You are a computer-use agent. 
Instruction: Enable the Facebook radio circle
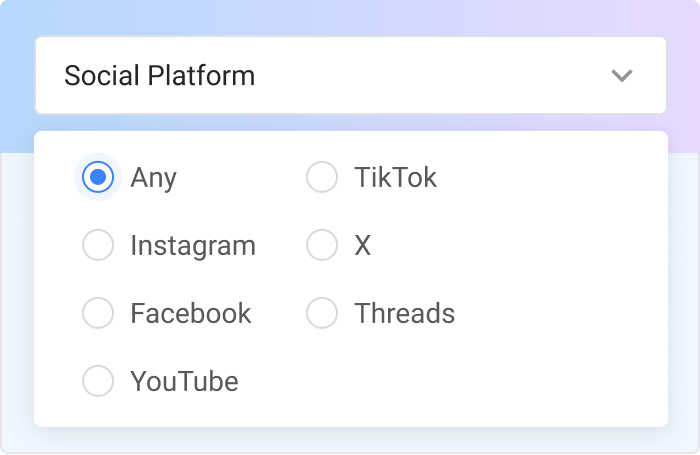(x=98, y=314)
